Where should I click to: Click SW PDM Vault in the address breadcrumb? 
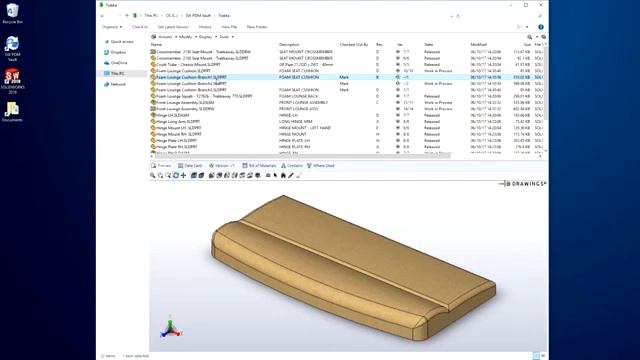[x=198, y=16]
